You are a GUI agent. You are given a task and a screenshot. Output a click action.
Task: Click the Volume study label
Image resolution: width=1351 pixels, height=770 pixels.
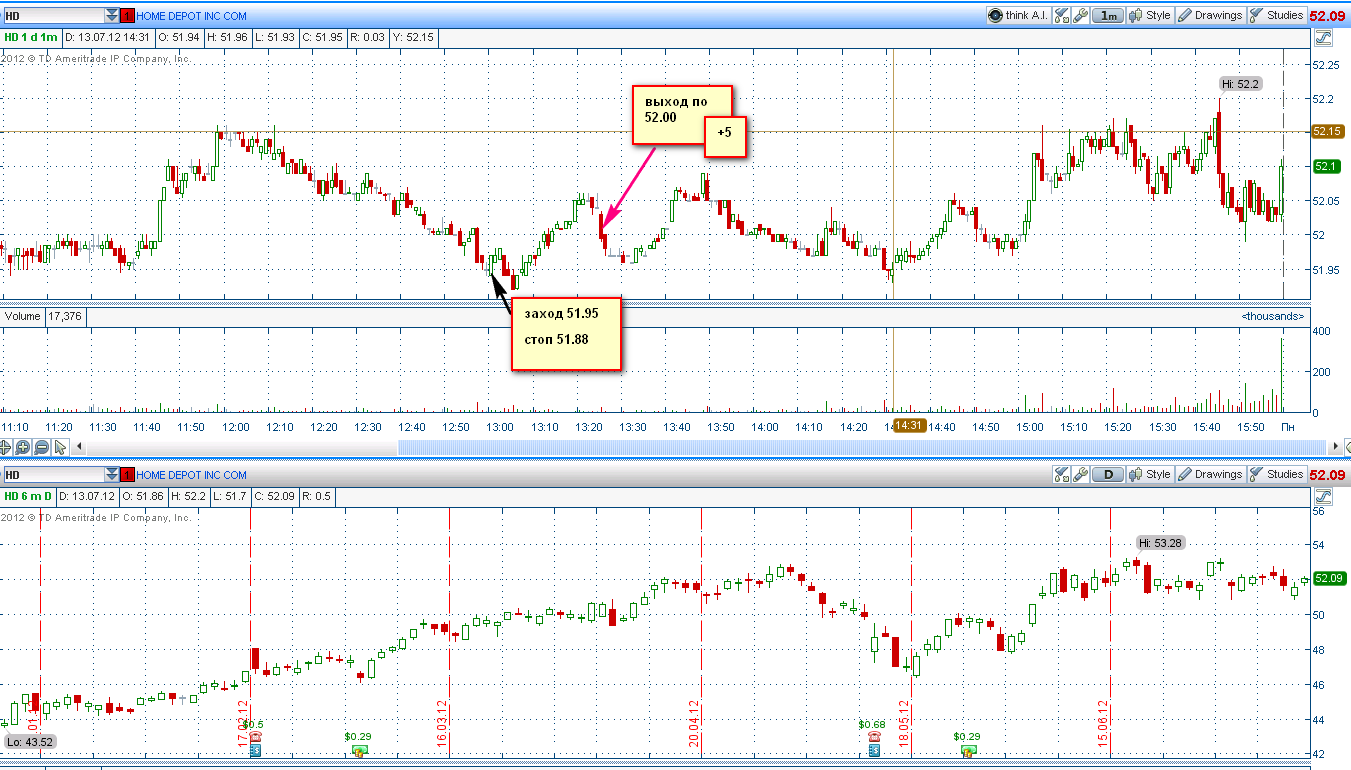tap(23, 316)
